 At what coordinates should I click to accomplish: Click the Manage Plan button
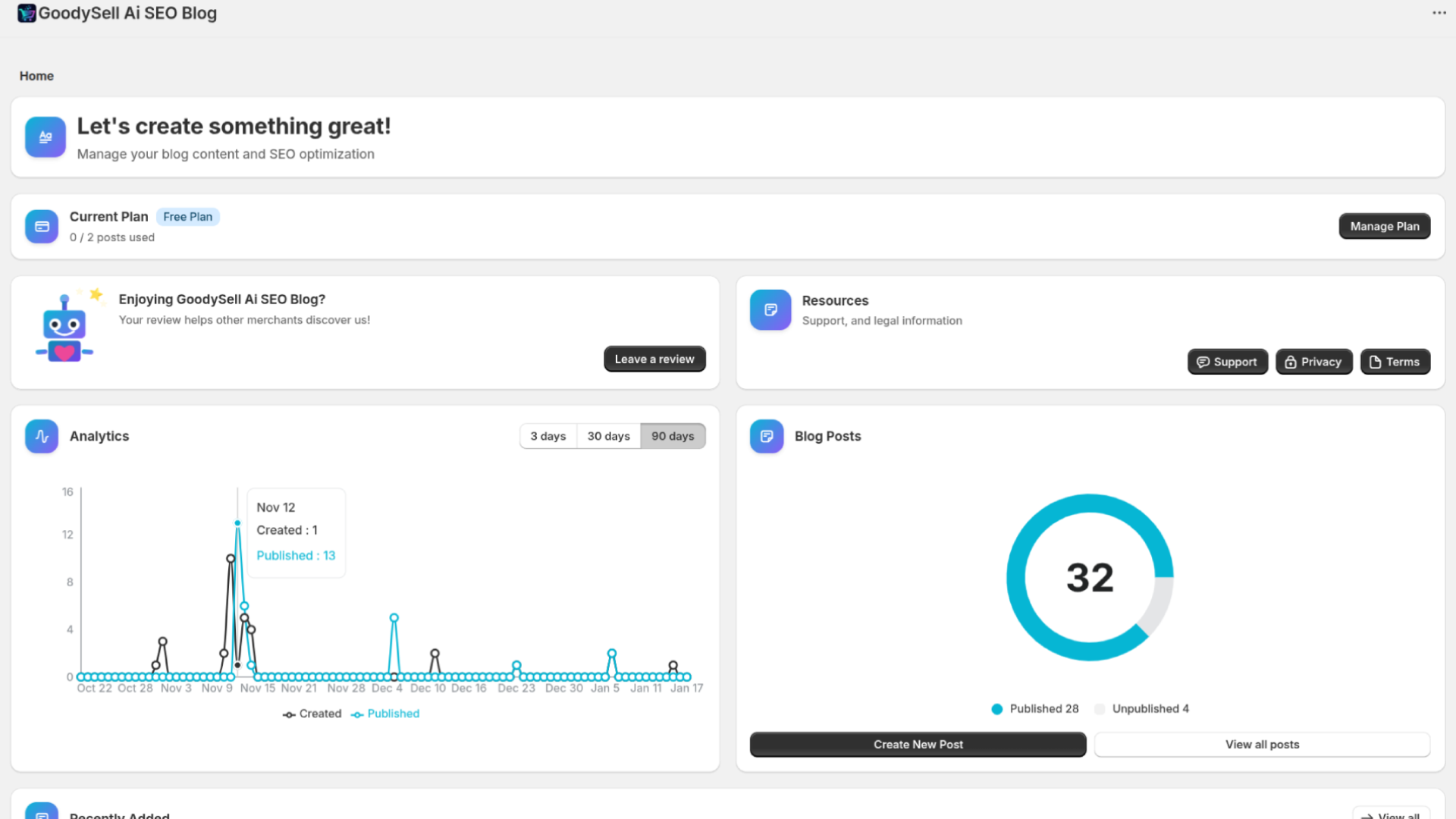pos(1384,226)
